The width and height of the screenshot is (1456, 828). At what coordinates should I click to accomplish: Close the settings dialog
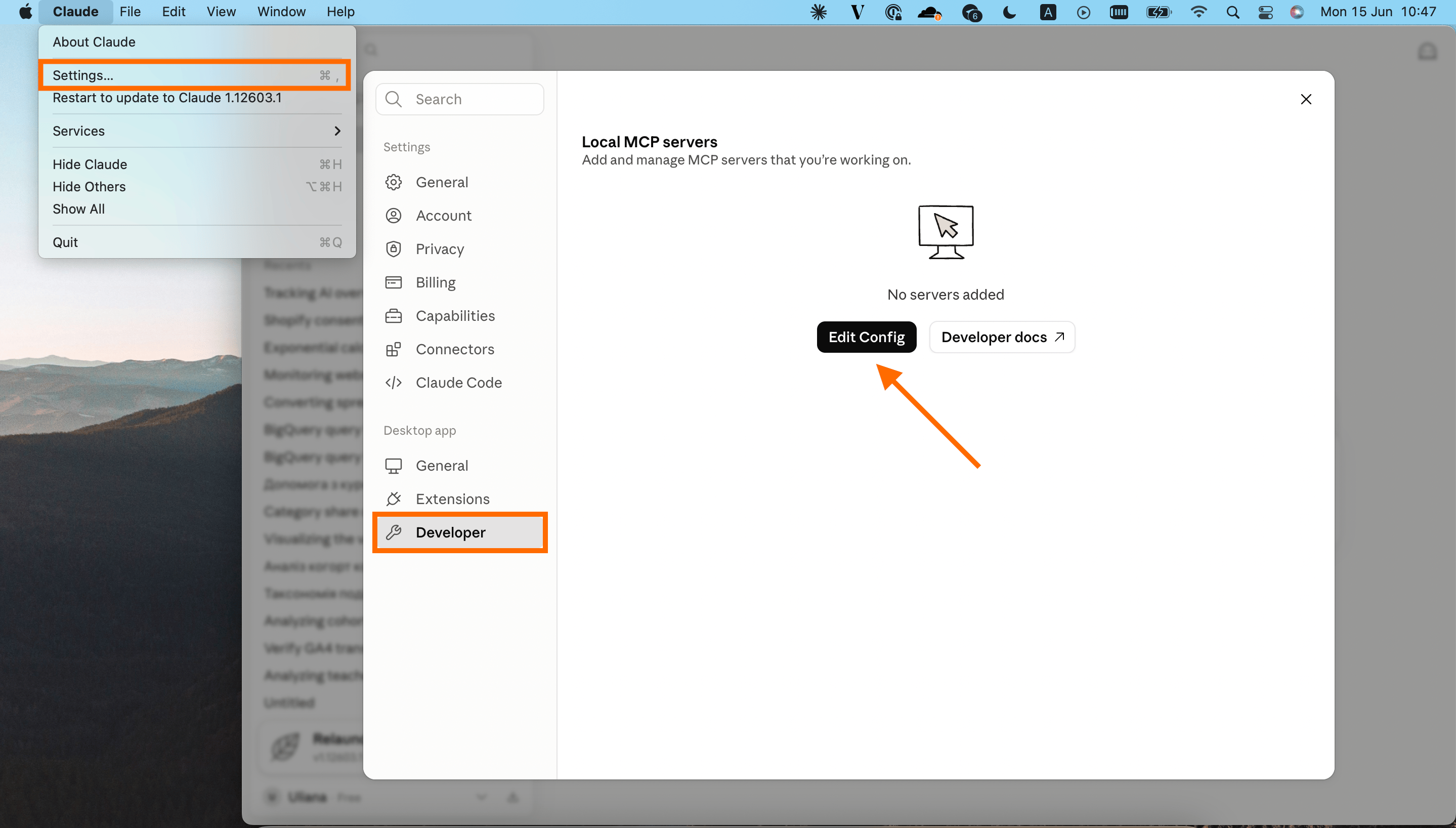pyautogui.click(x=1306, y=99)
